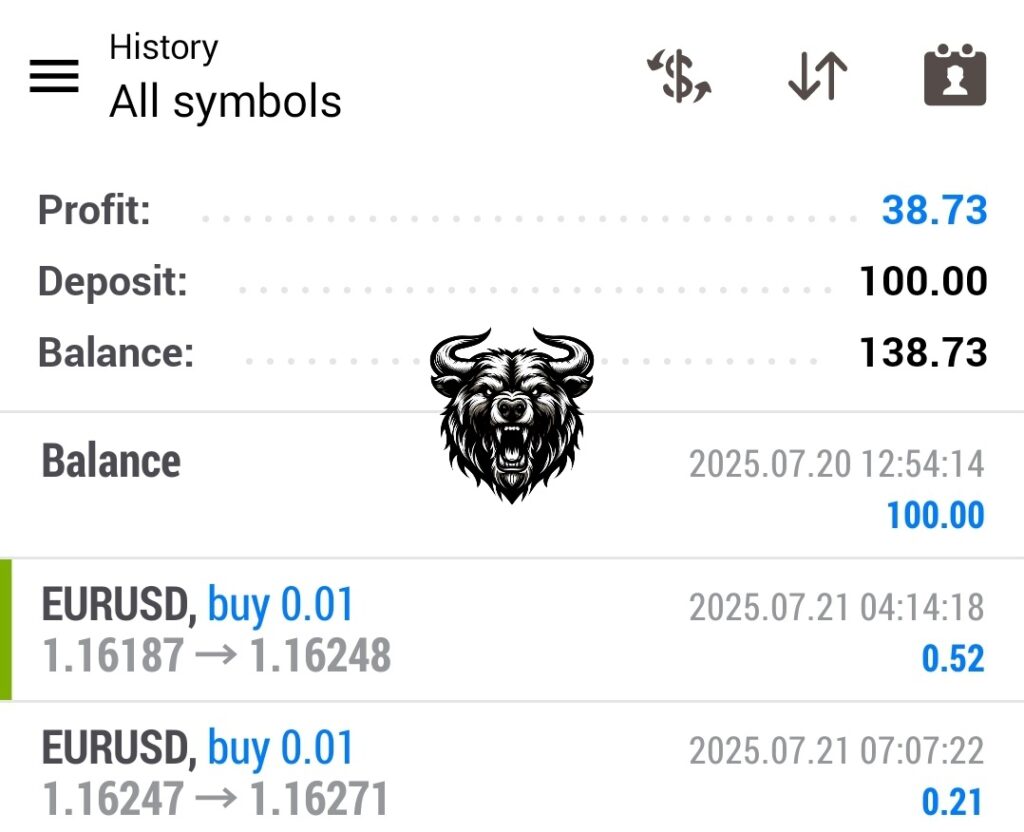Tap the History page title
1024x832 pixels.
[x=163, y=47]
